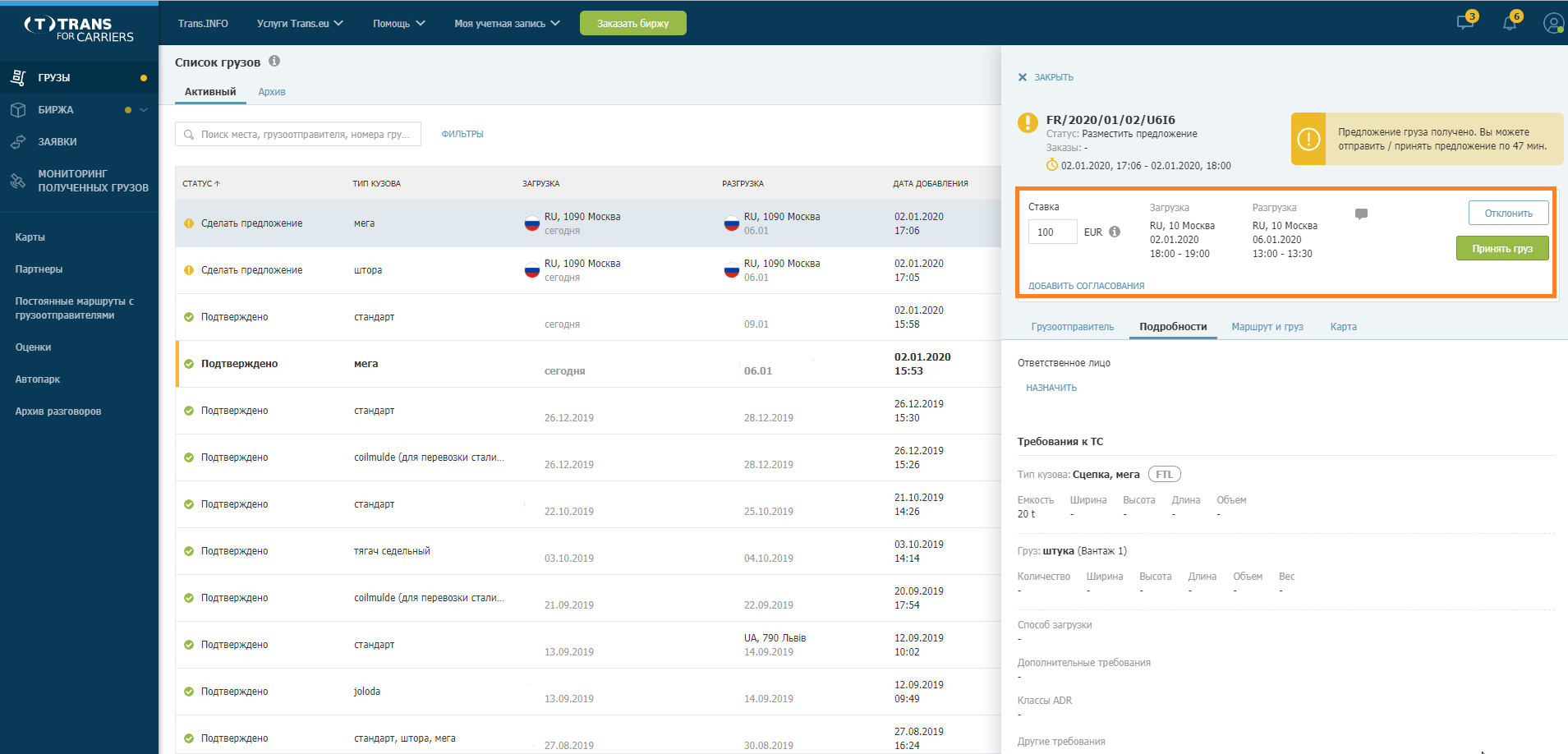The width and height of the screenshot is (1568, 754).
Task: Sort by the СТАТУС column header
Action: [x=201, y=183]
